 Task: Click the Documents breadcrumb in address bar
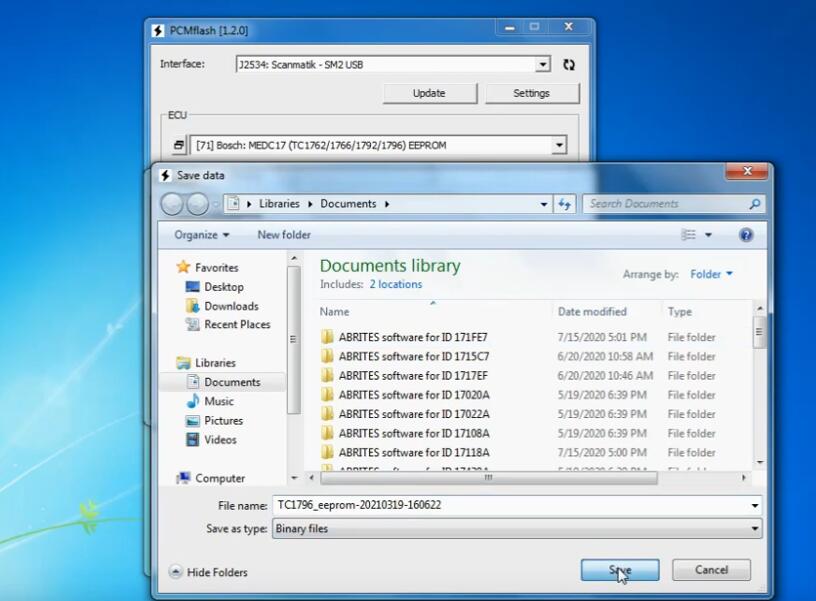(x=348, y=204)
